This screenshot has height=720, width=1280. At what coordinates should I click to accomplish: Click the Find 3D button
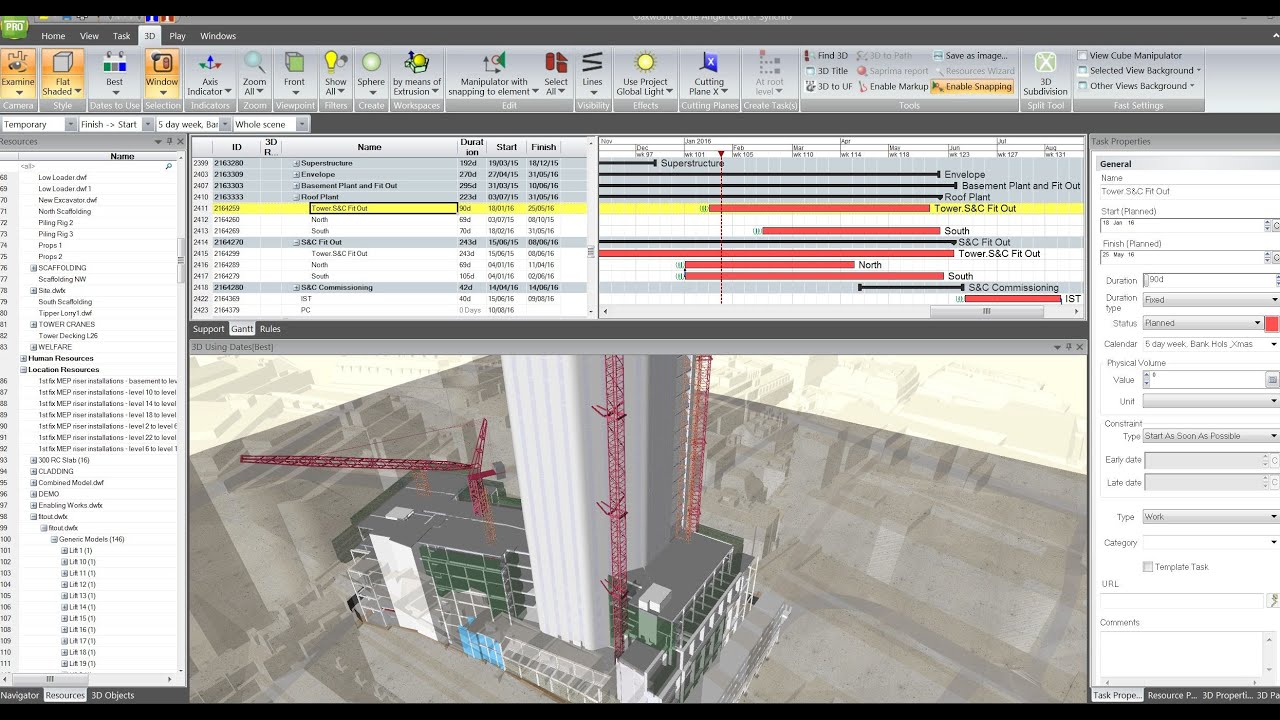(826, 56)
